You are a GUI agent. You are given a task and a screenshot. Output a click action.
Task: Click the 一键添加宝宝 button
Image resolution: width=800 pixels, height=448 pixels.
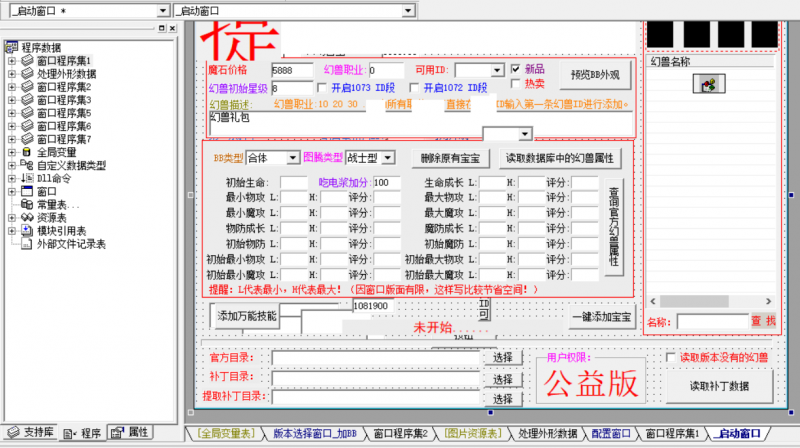[x=602, y=317]
